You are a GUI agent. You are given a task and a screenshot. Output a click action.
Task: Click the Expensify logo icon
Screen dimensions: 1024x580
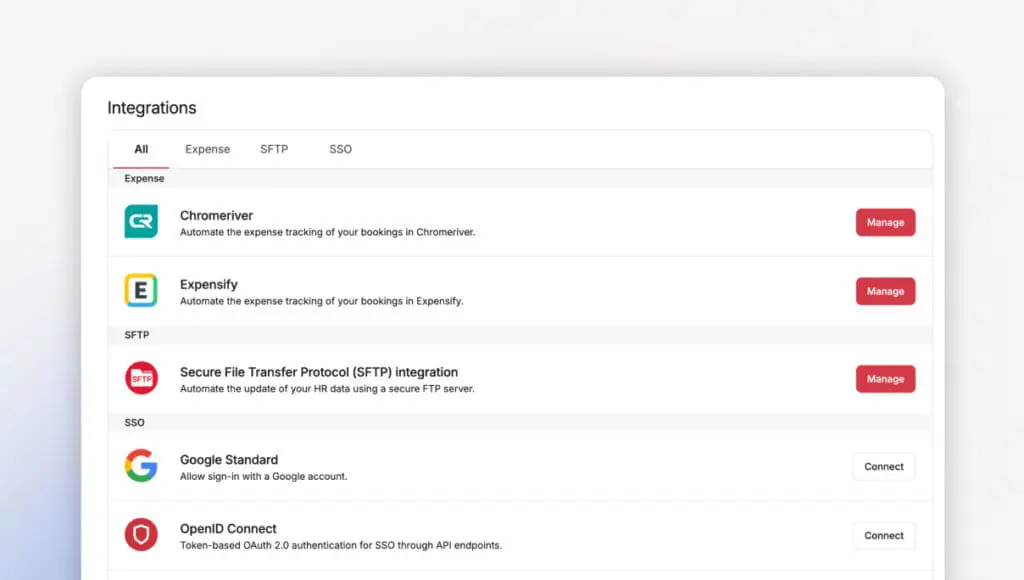(141, 291)
